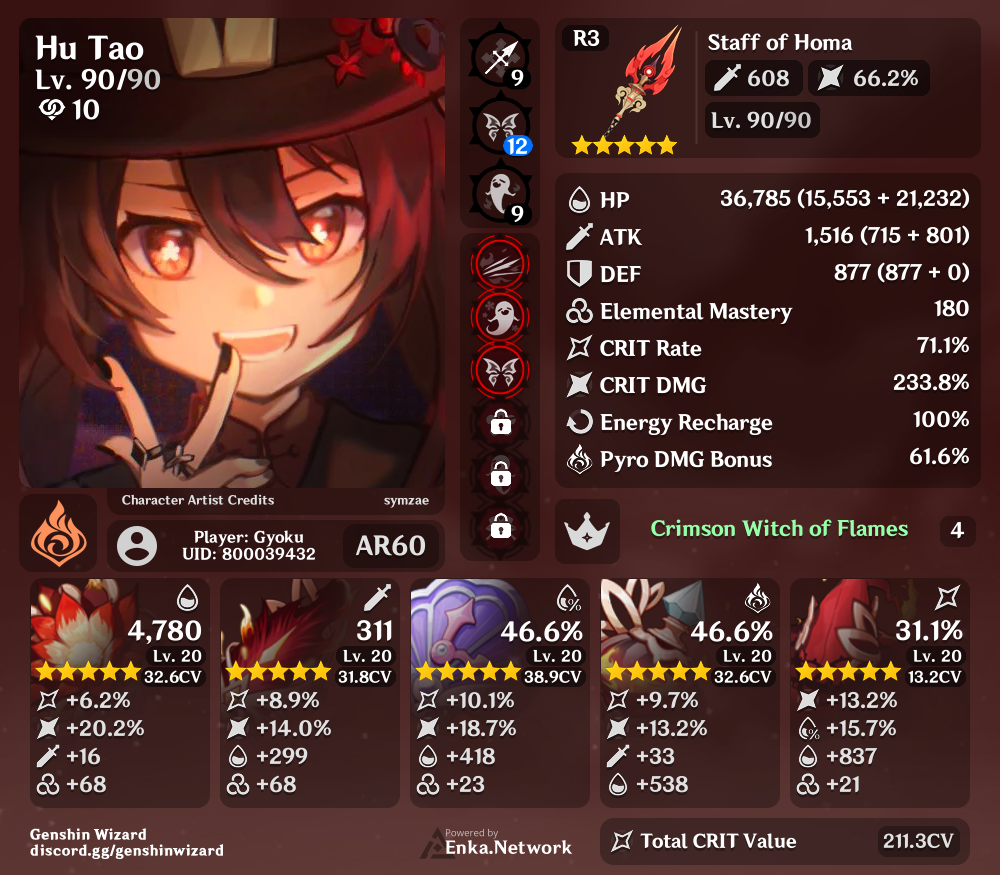Click the normal attack talent icon

pos(500,59)
